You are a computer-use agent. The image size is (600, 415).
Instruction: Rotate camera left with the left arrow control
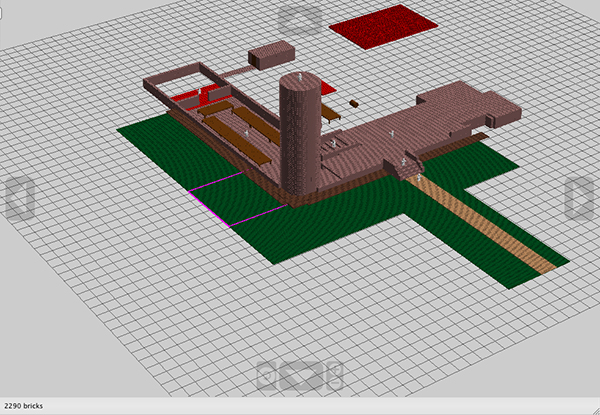20,200
